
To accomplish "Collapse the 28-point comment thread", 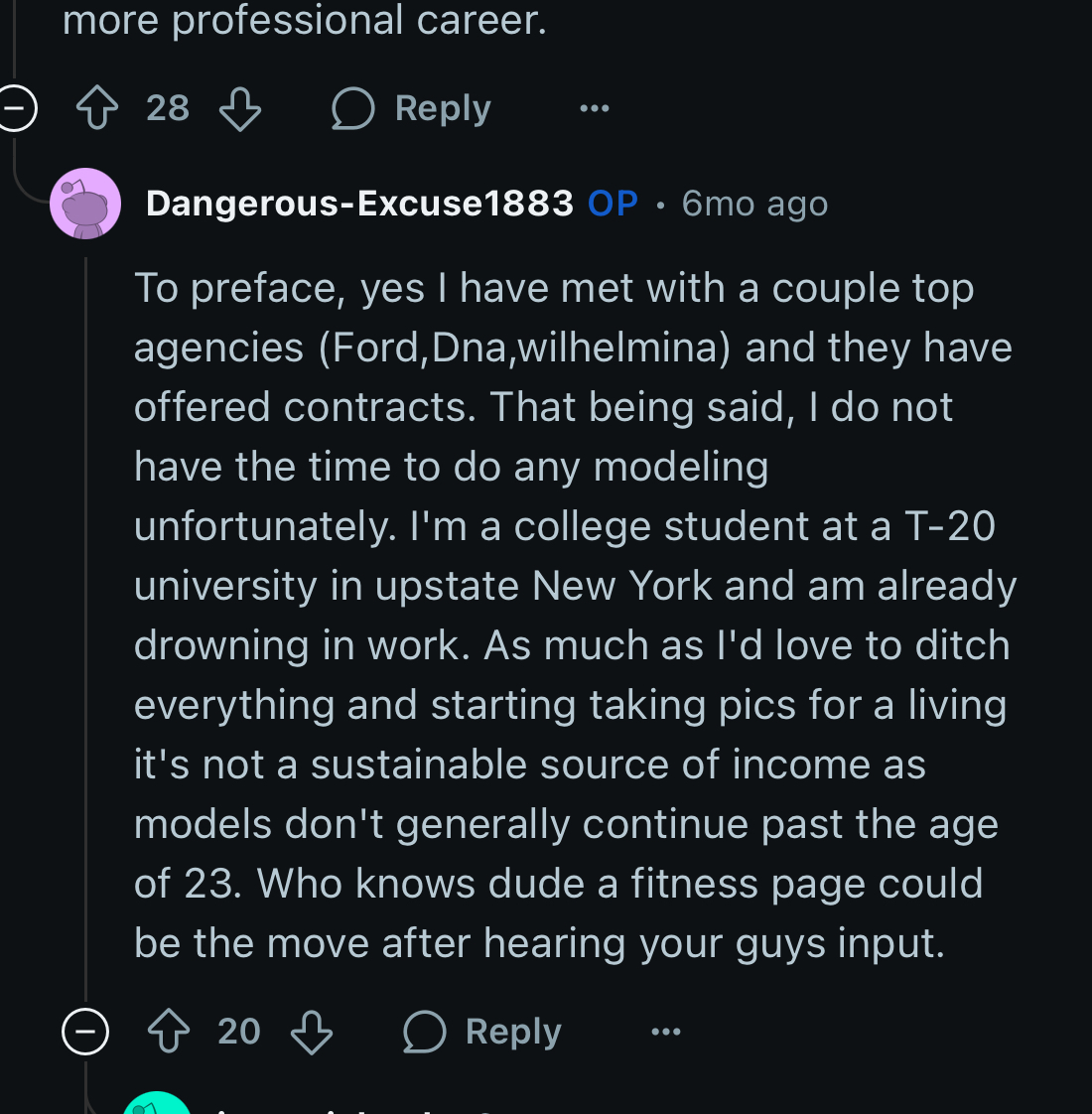I will pyautogui.click(x=17, y=108).
